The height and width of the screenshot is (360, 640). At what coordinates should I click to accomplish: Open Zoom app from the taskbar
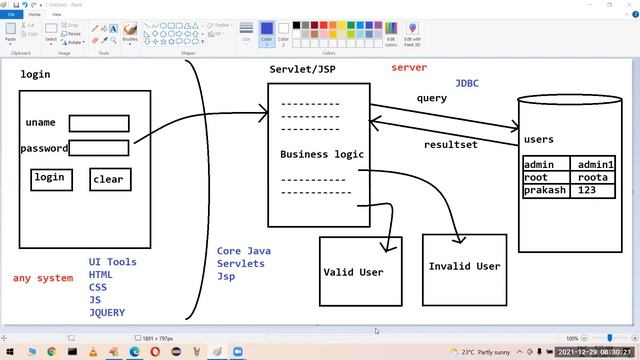click(x=238, y=351)
